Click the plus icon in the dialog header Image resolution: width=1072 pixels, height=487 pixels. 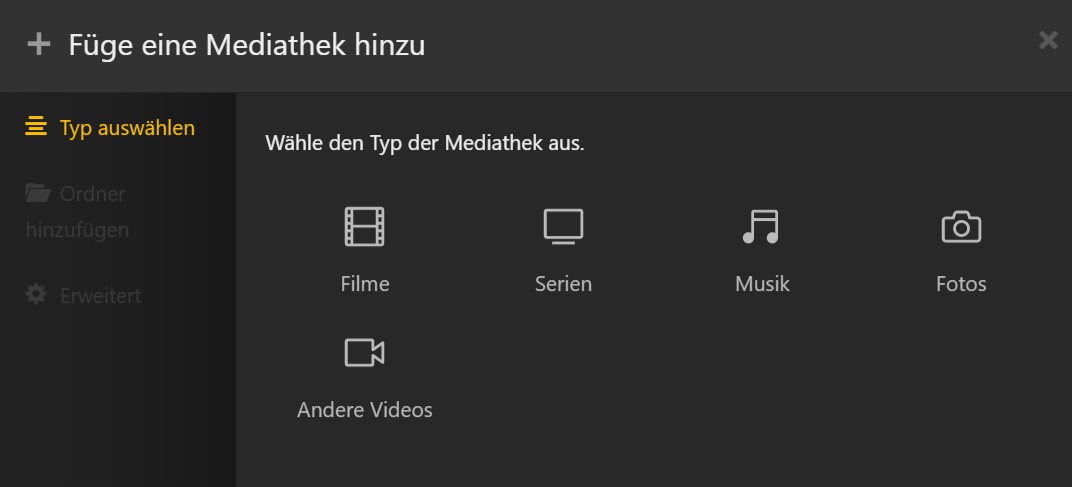(39, 44)
